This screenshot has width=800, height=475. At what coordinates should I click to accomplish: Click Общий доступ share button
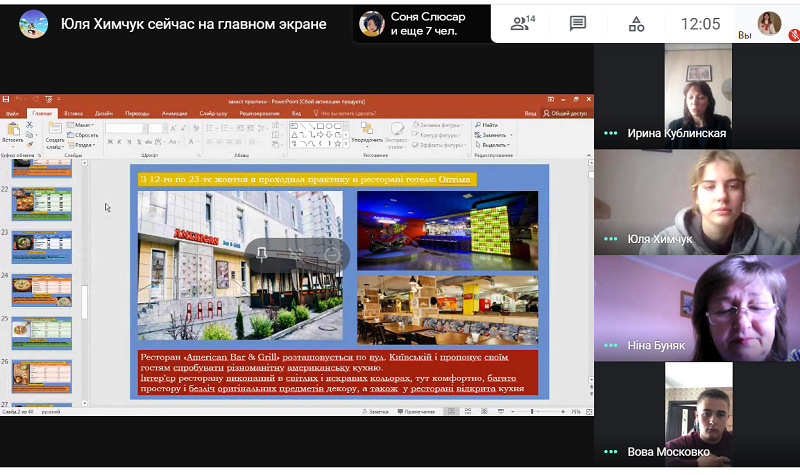point(565,113)
